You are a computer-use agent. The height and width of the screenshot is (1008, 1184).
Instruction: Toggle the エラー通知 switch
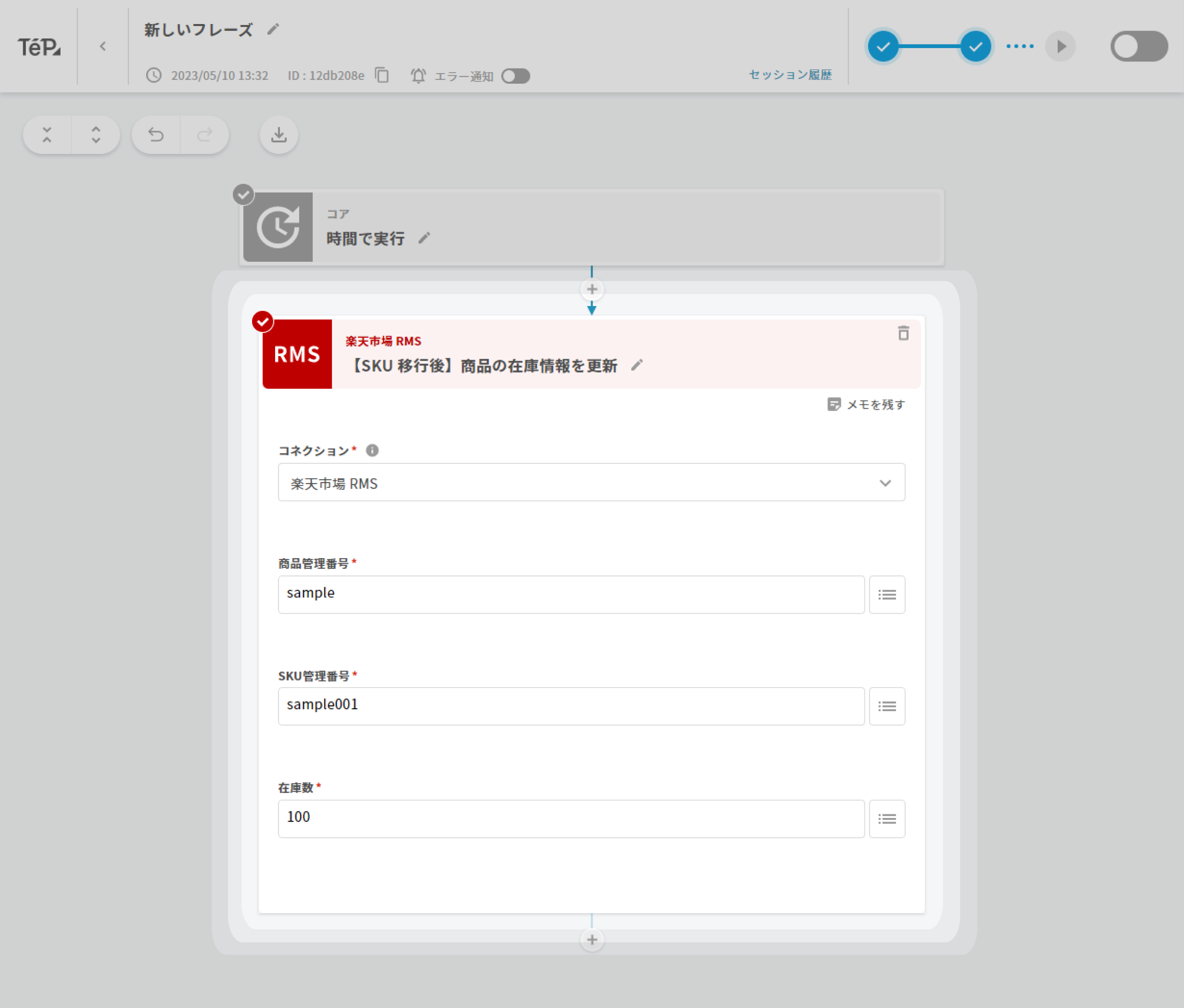point(515,76)
